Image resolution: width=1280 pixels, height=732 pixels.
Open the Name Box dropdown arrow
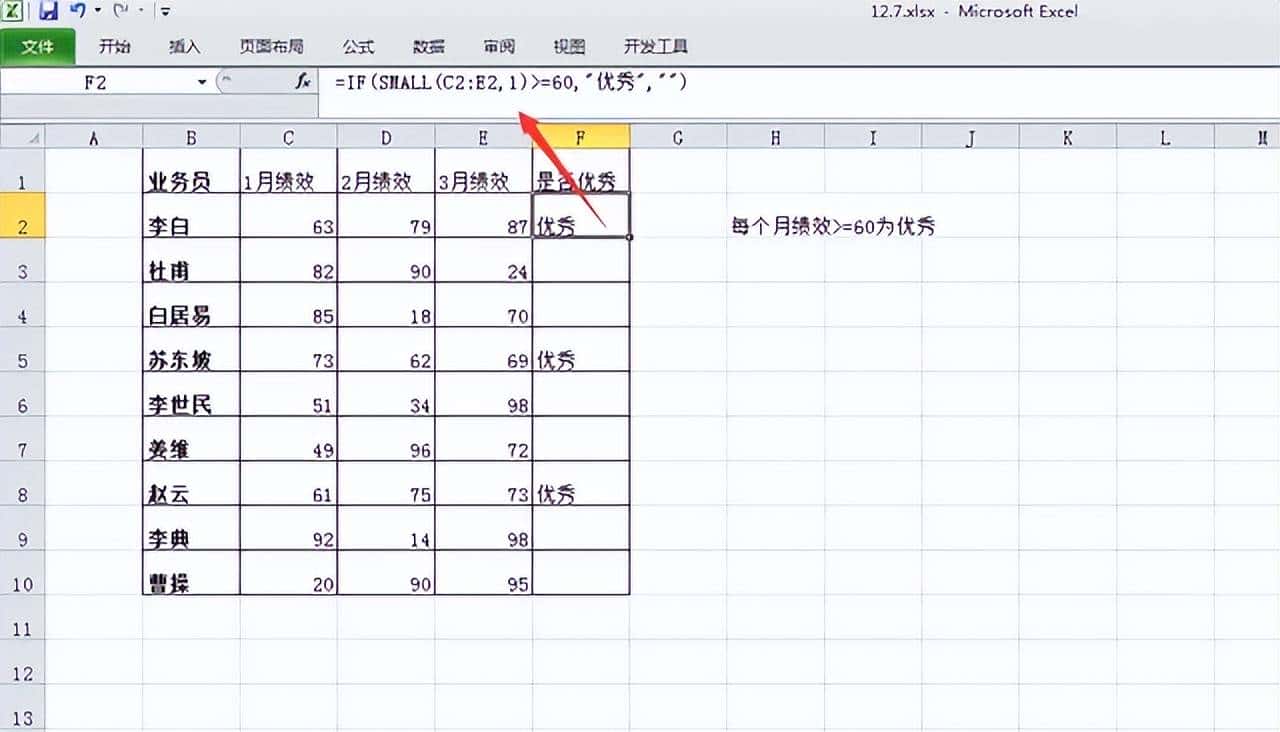click(x=200, y=82)
